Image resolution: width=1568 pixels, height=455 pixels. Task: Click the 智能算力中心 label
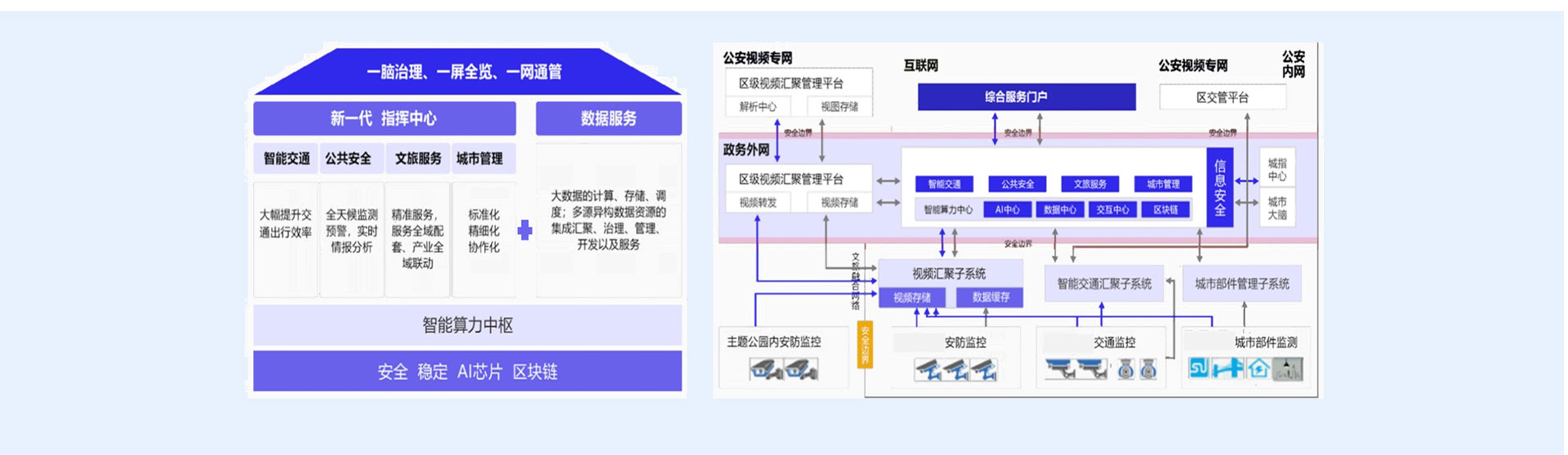[948, 210]
